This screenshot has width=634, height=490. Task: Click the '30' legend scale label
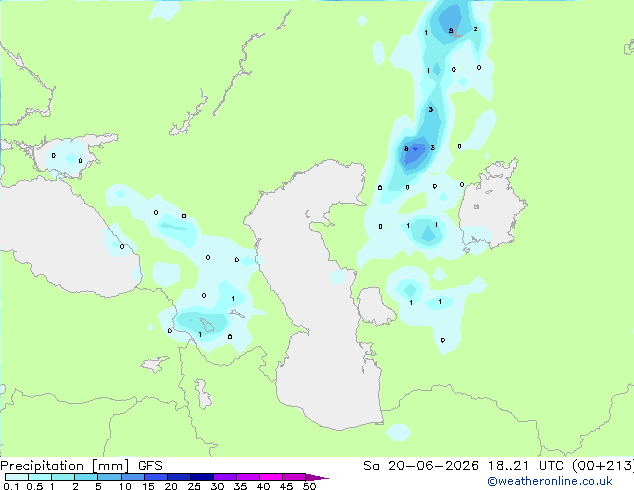pos(217,486)
